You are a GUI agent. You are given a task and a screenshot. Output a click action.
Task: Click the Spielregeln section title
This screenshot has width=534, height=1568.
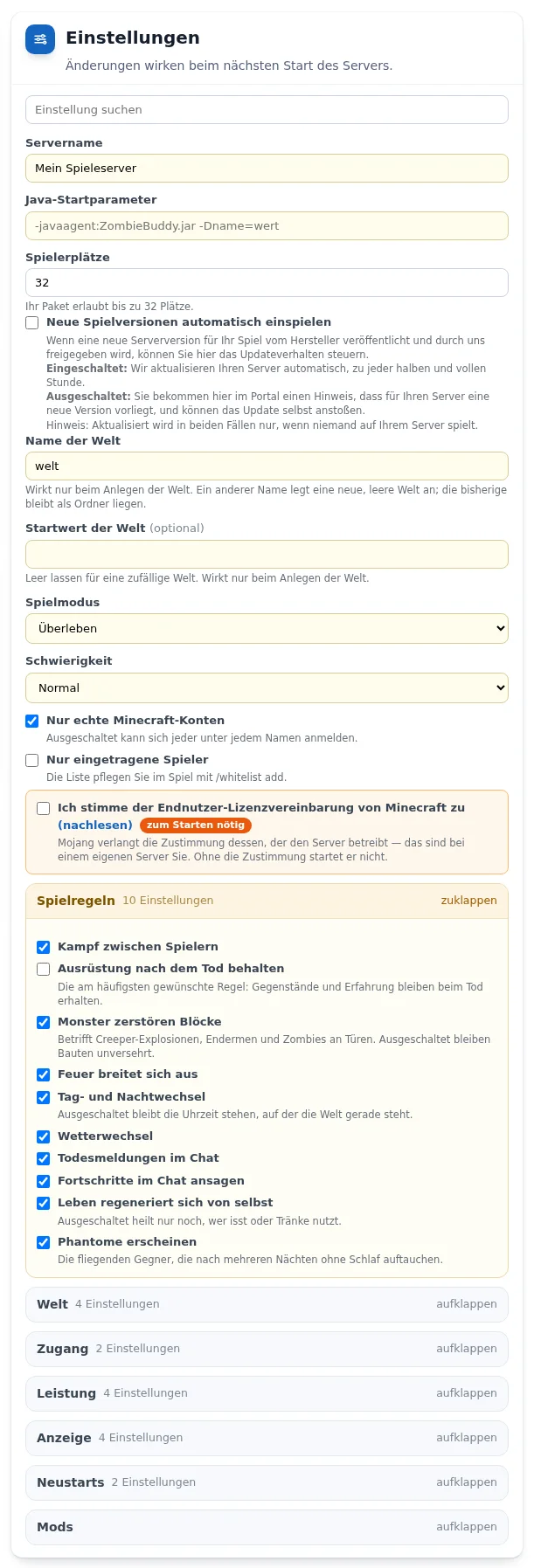pos(76,901)
